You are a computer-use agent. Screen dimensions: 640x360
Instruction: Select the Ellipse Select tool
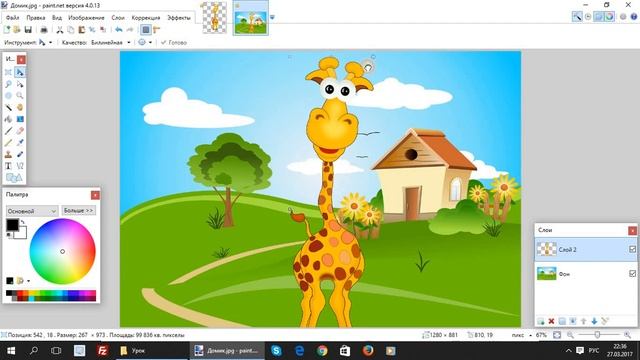pyautogui.click(x=8, y=96)
